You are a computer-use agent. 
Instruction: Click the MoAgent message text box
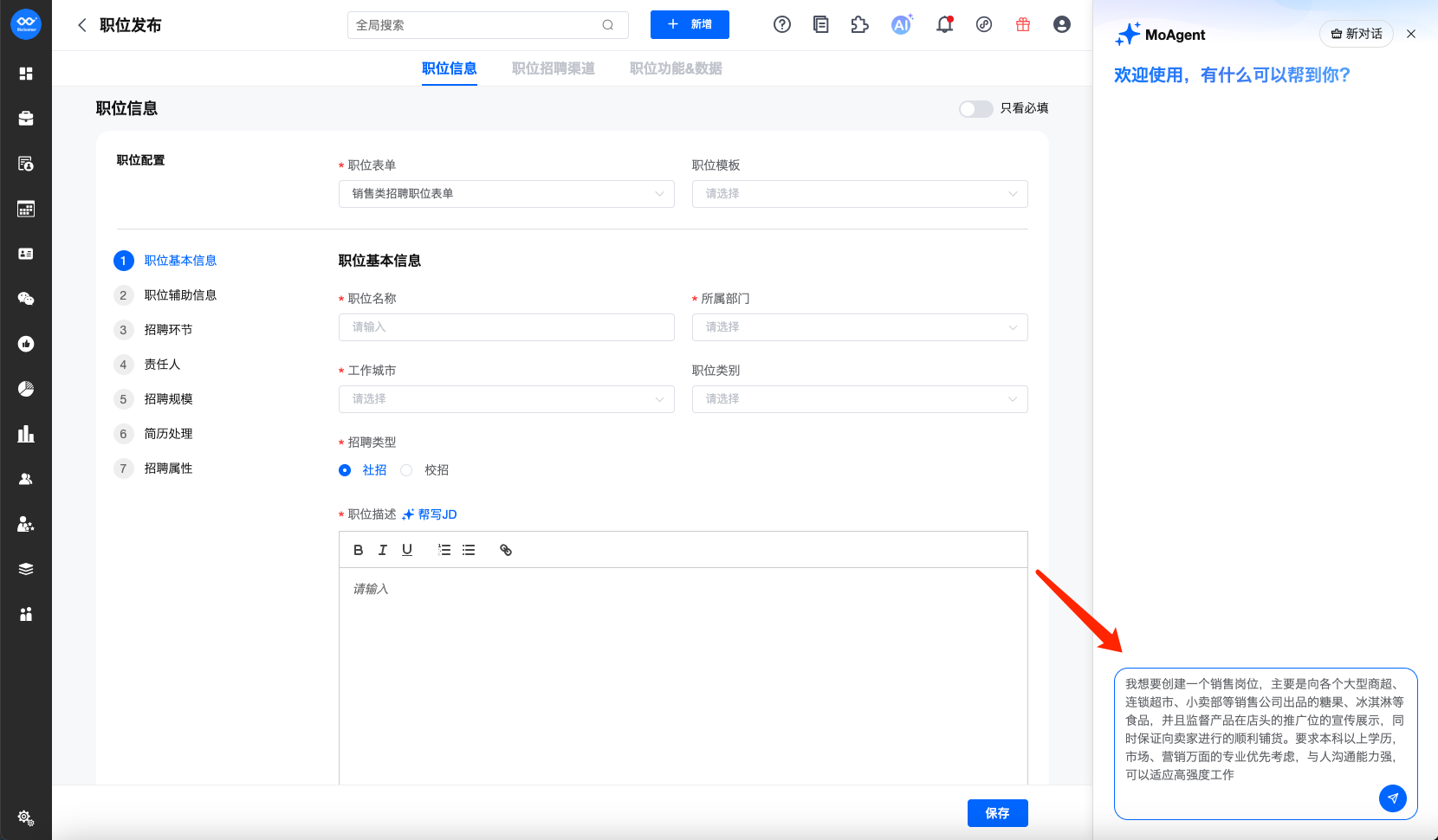pos(1266,743)
